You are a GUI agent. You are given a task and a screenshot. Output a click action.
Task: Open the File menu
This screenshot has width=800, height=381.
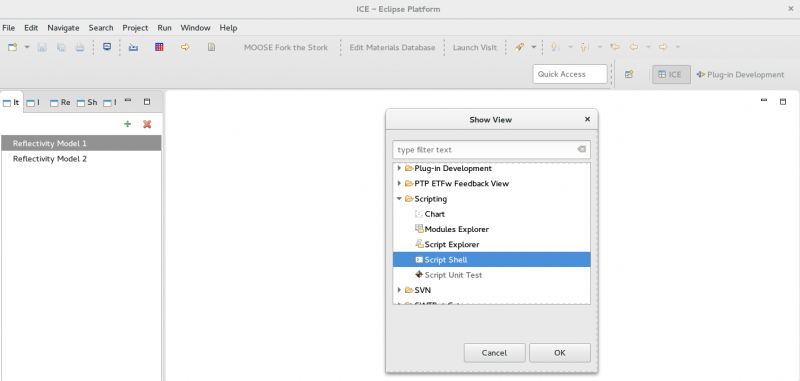tap(9, 28)
